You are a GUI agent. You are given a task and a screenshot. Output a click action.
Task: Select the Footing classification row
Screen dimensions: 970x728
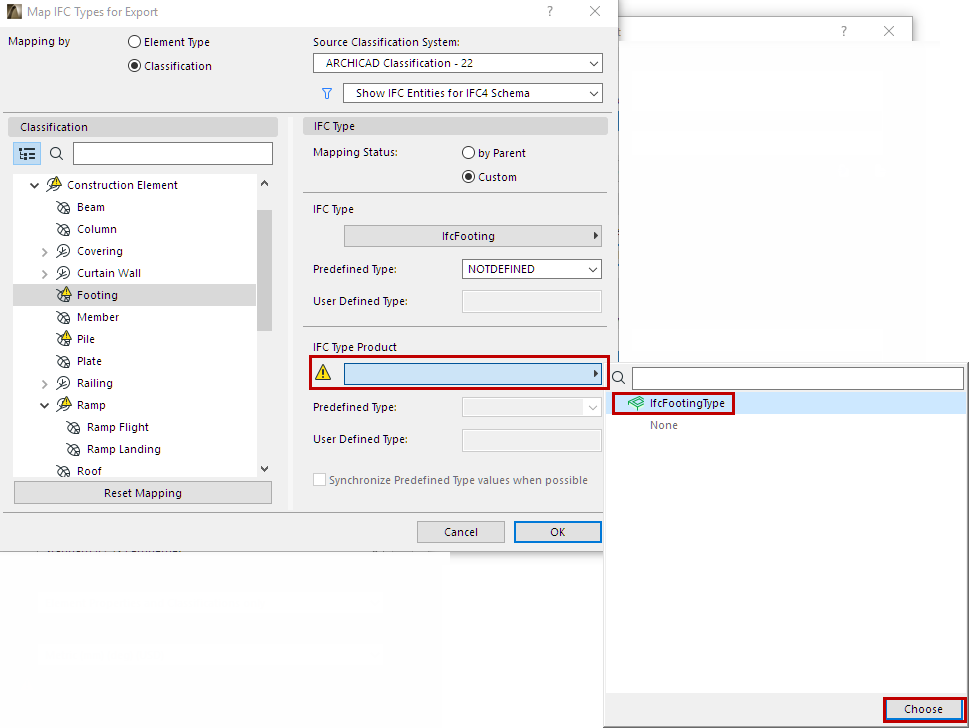click(x=134, y=295)
